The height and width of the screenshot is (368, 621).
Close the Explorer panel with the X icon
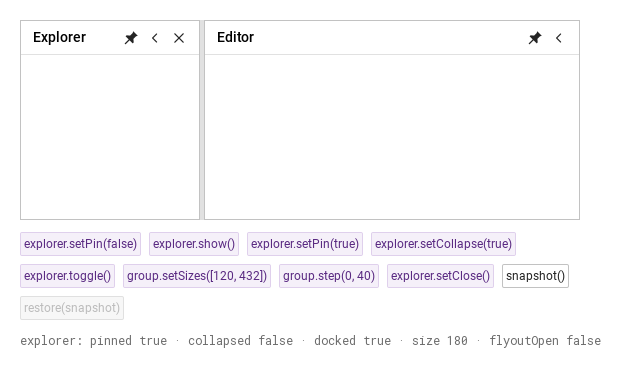(179, 38)
